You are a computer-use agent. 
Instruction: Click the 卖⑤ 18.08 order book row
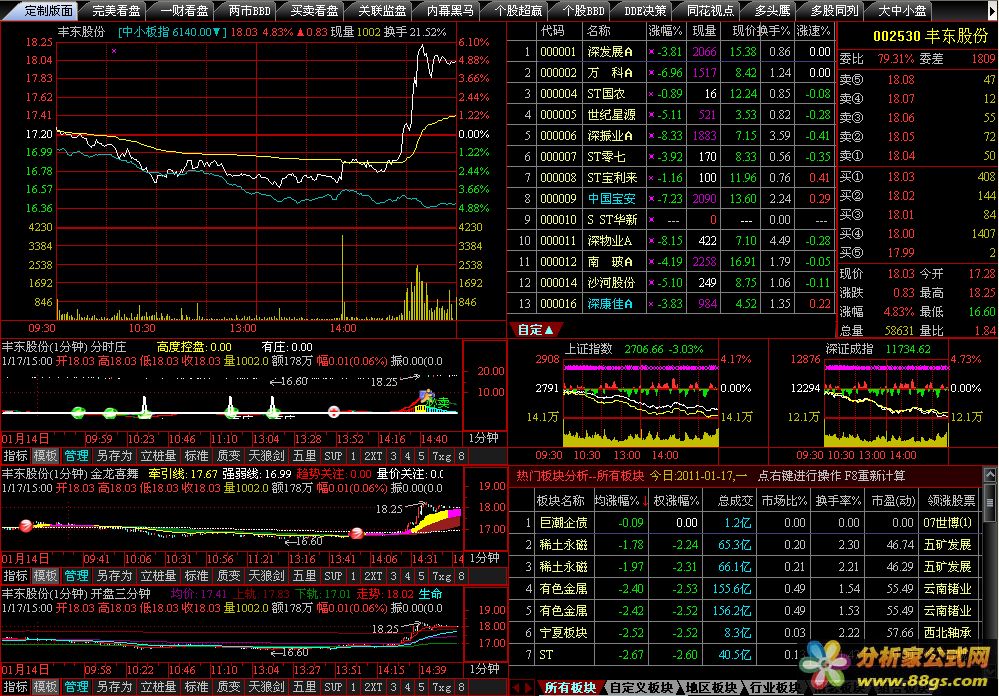[917, 80]
